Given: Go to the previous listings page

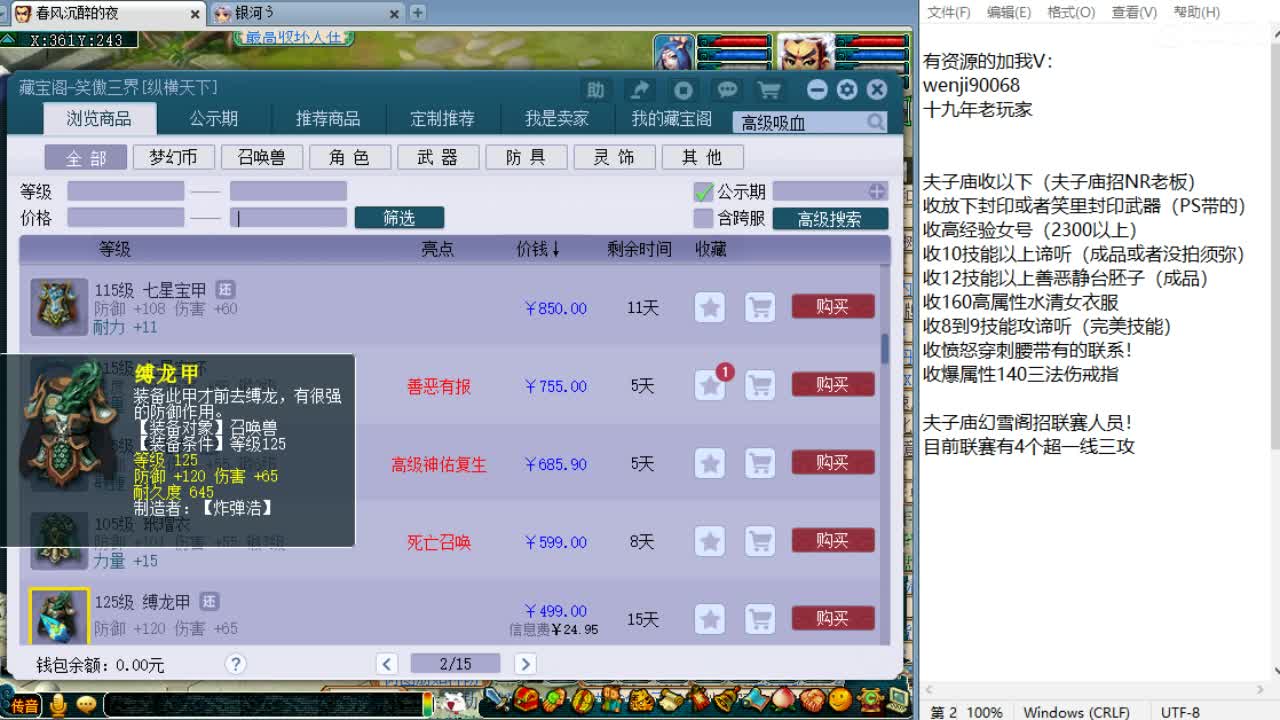Looking at the screenshot, I should (387, 664).
